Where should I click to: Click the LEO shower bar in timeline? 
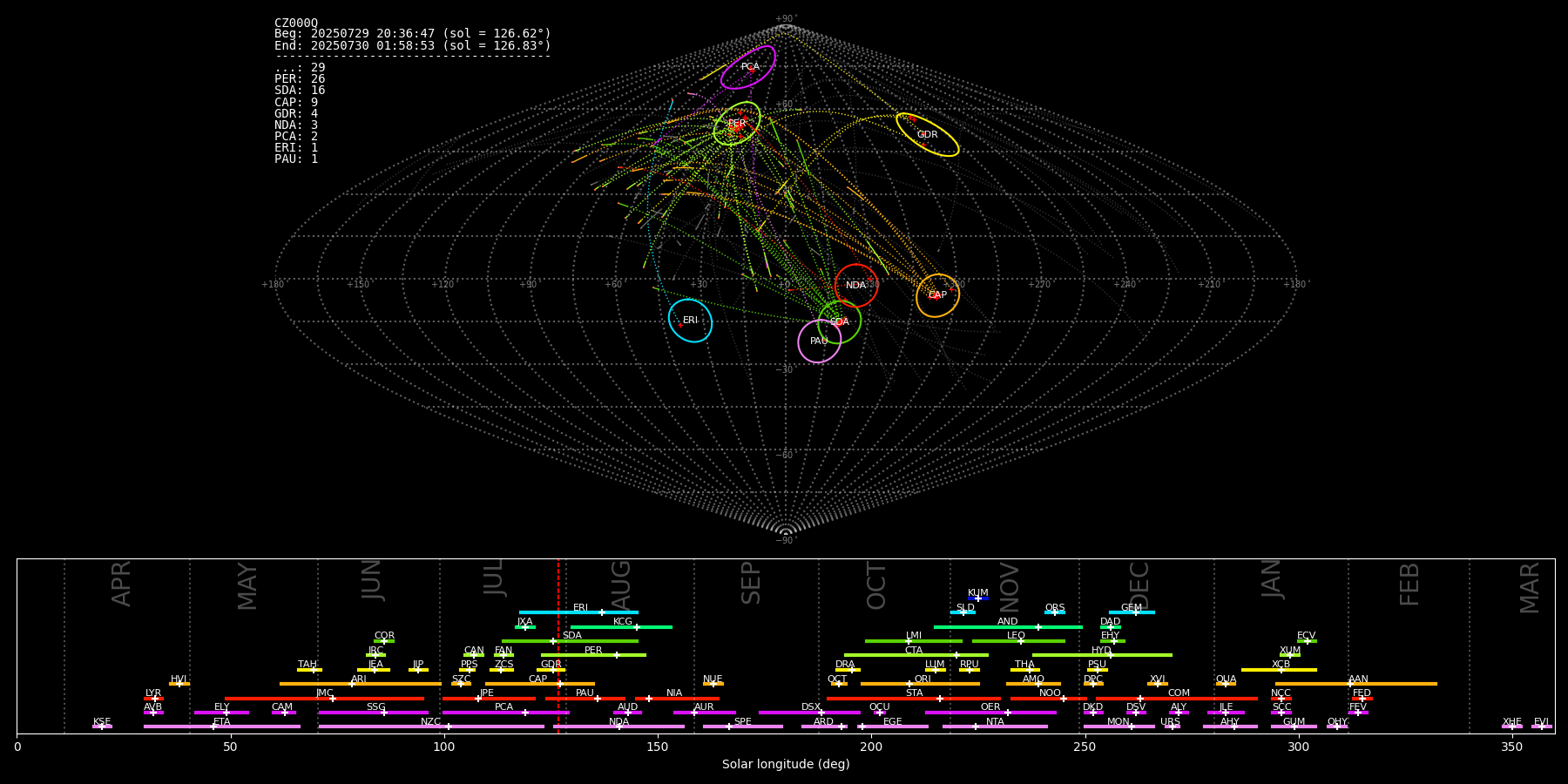click(1018, 641)
